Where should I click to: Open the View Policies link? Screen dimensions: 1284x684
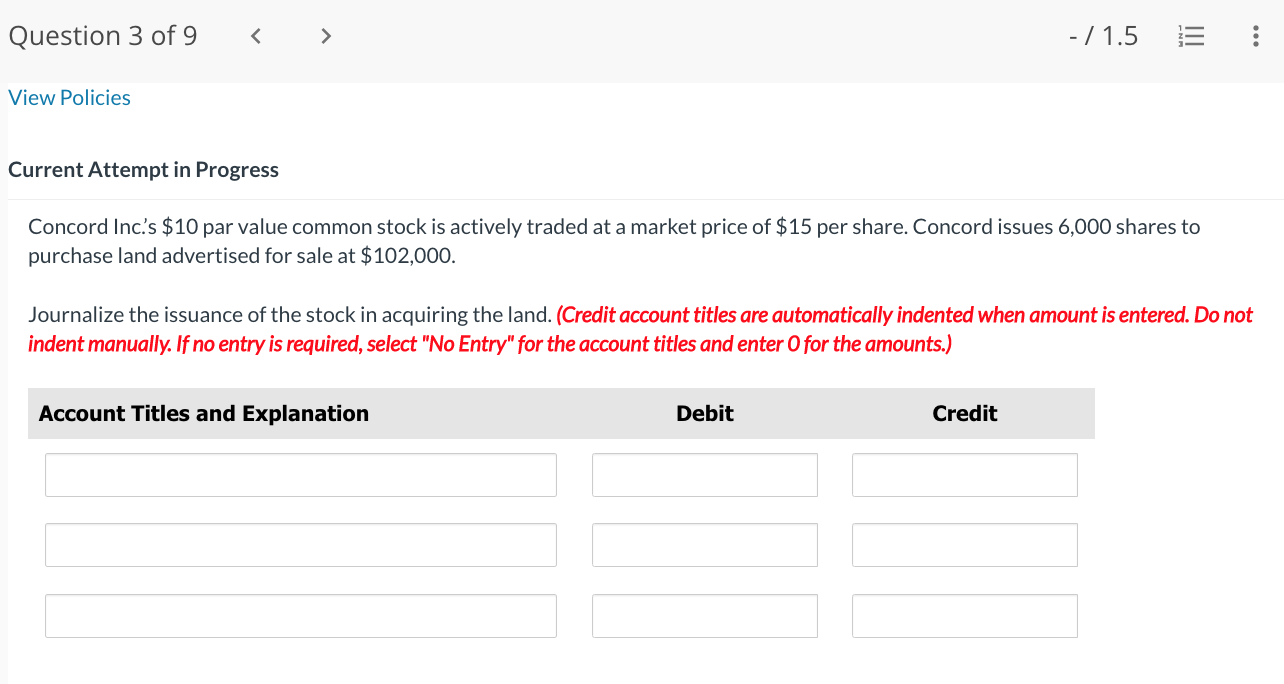pyautogui.click(x=68, y=97)
